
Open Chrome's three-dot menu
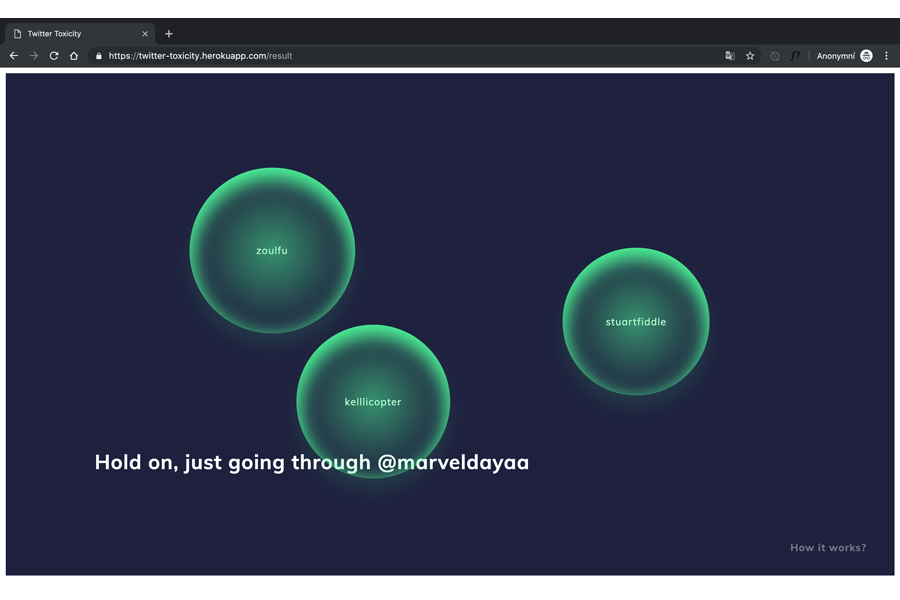[886, 56]
